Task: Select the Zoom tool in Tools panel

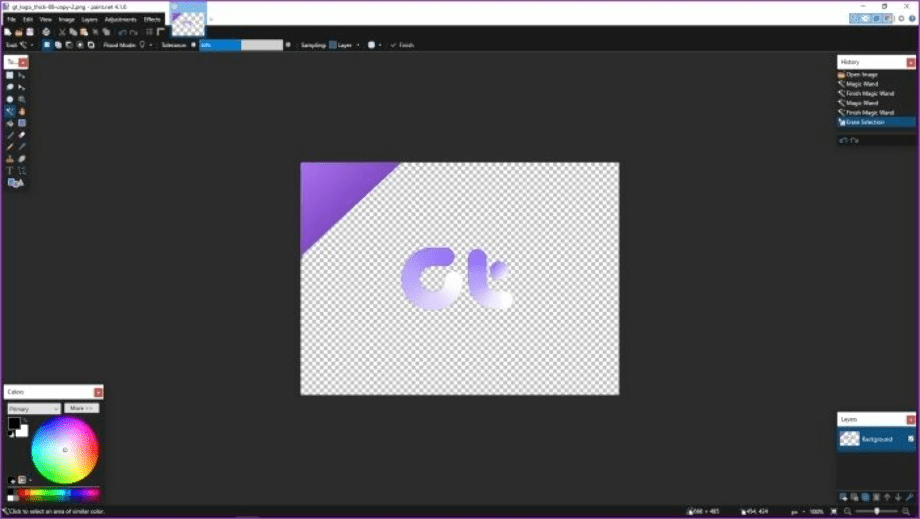Action: pyautogui.click(x=22, y=99)
